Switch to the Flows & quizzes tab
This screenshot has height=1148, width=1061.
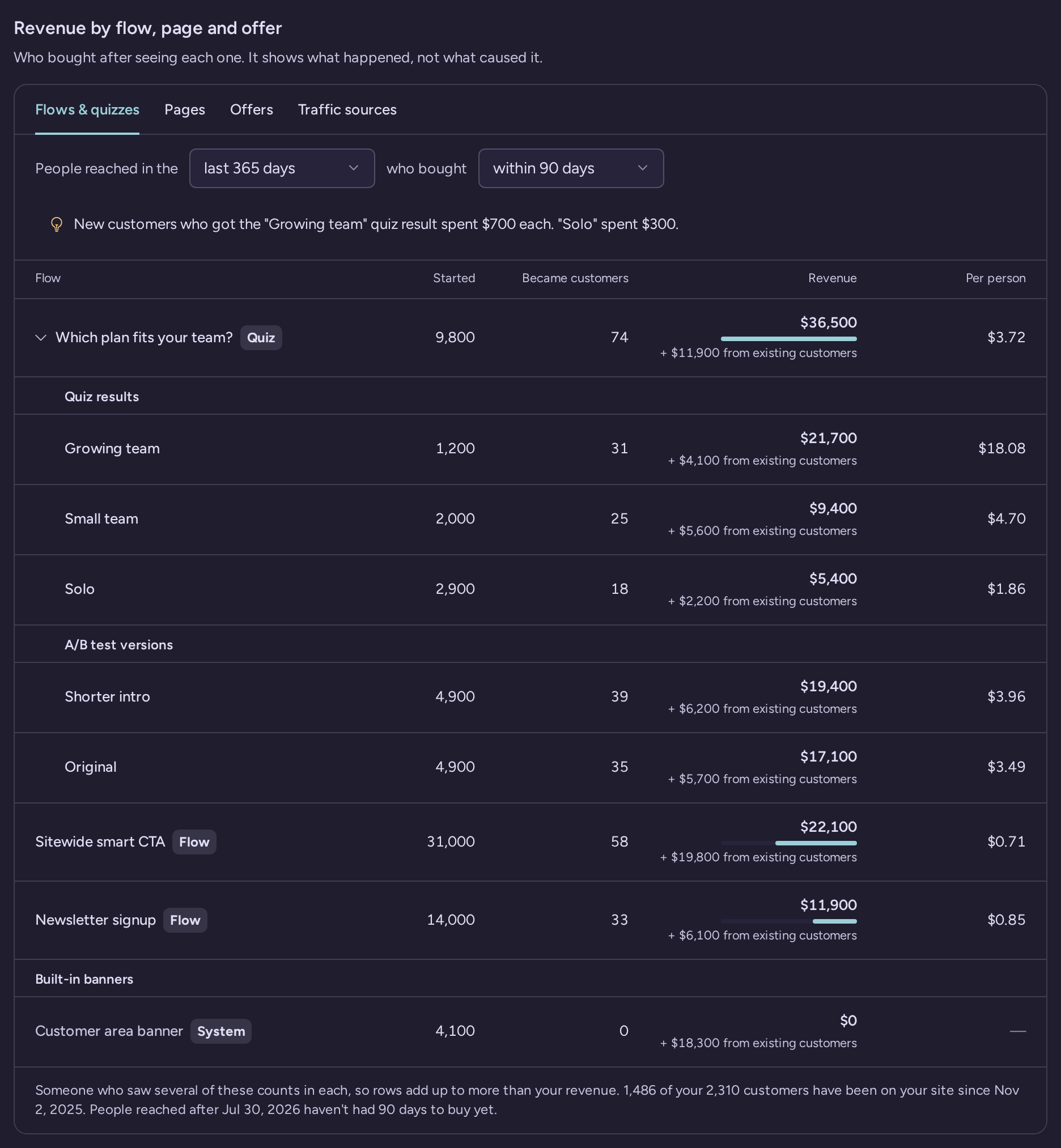coord(87,109)
